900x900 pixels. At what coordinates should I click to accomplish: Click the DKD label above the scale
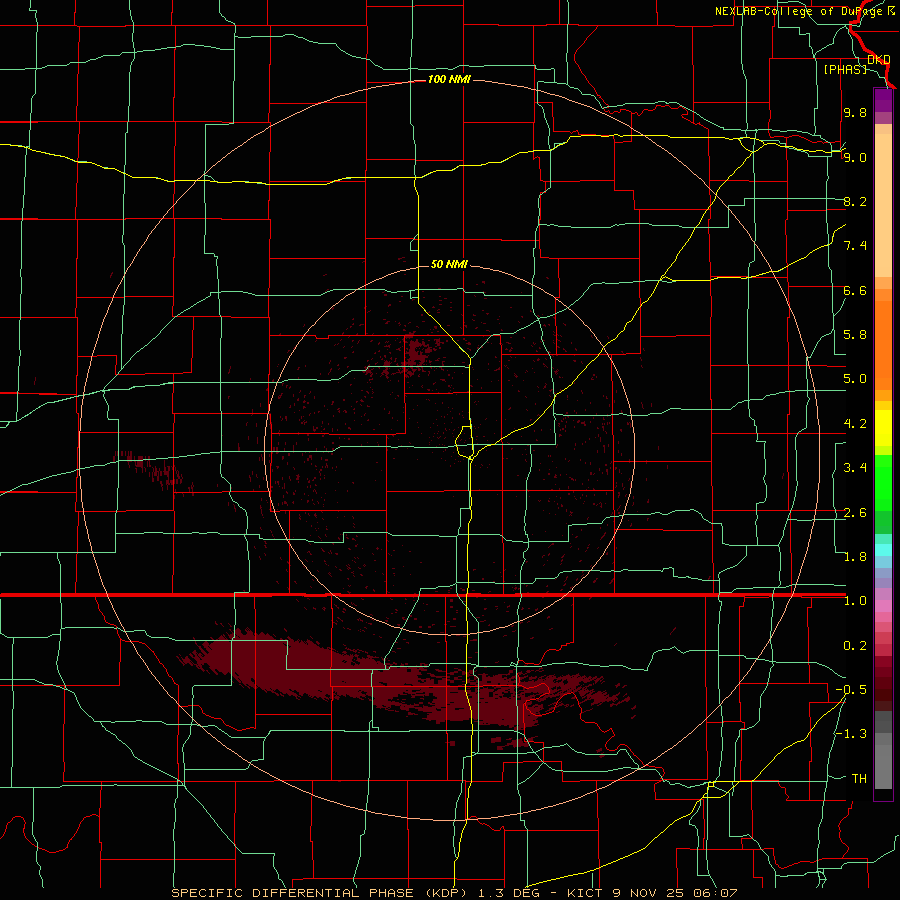pyautogui.click(x=879, y=60)
